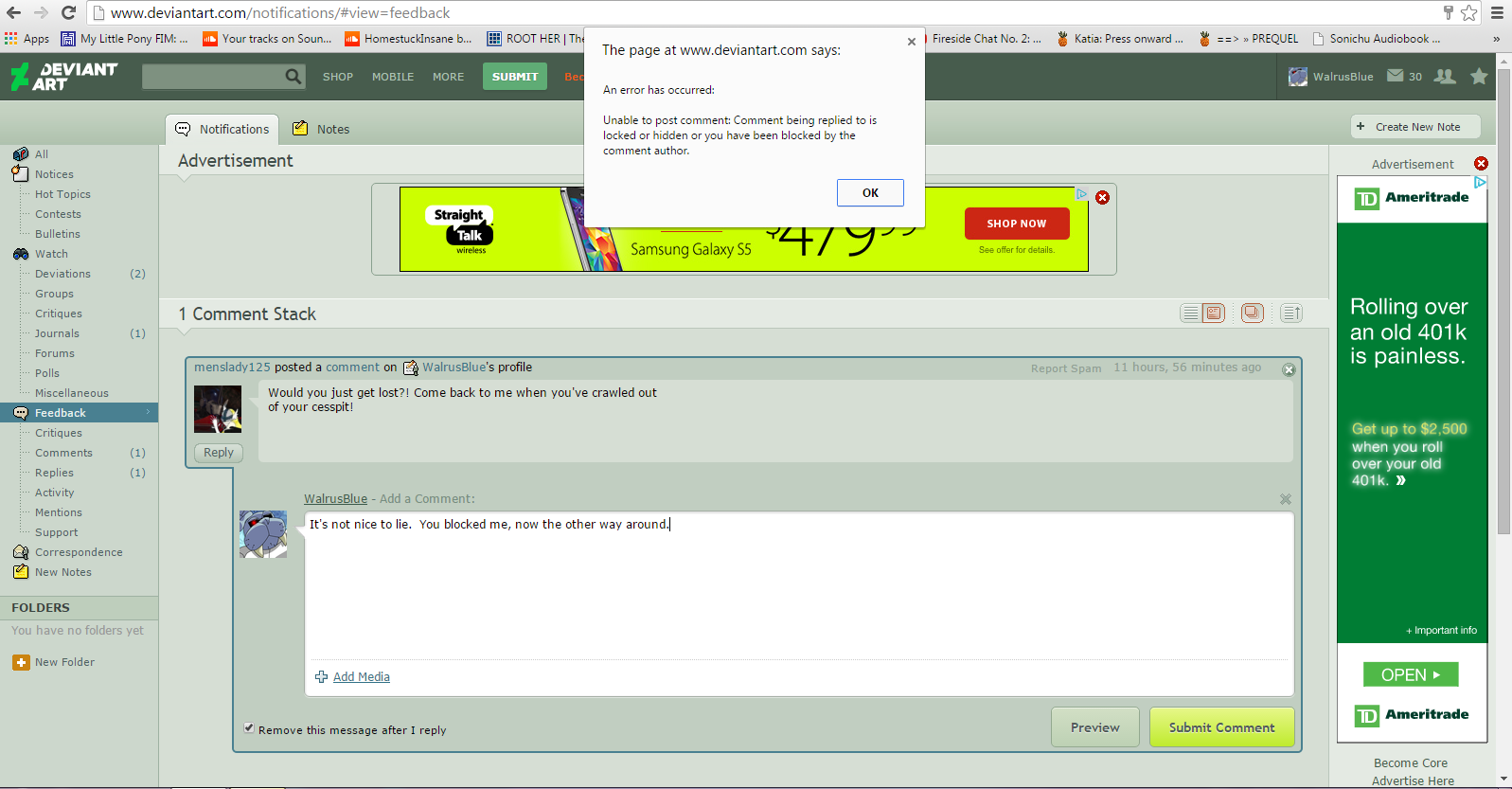This screenshot has width=1512, height=789.
Task: Click the star icon in the site header
Action: pos(1479,76)
